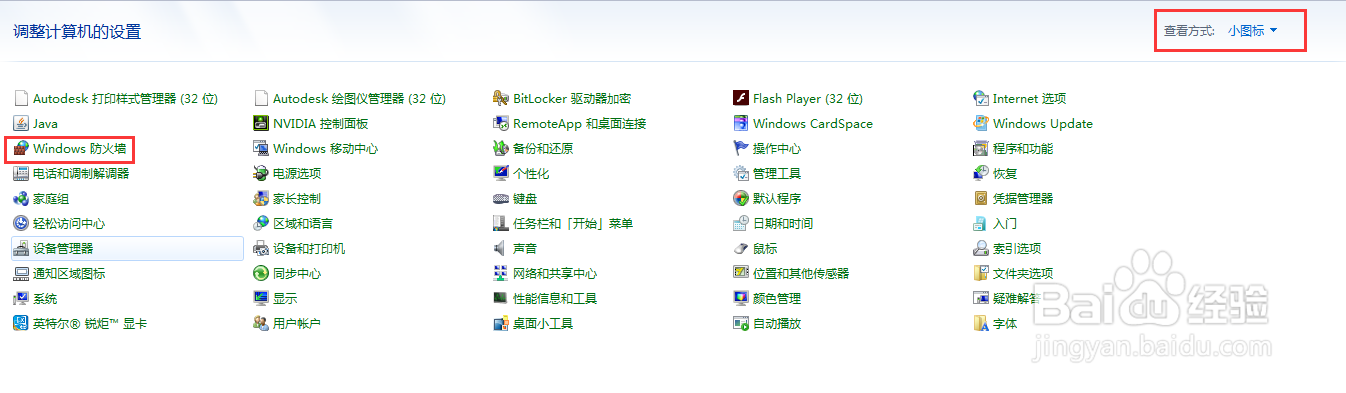Click the Java icon

pos(21,124)
